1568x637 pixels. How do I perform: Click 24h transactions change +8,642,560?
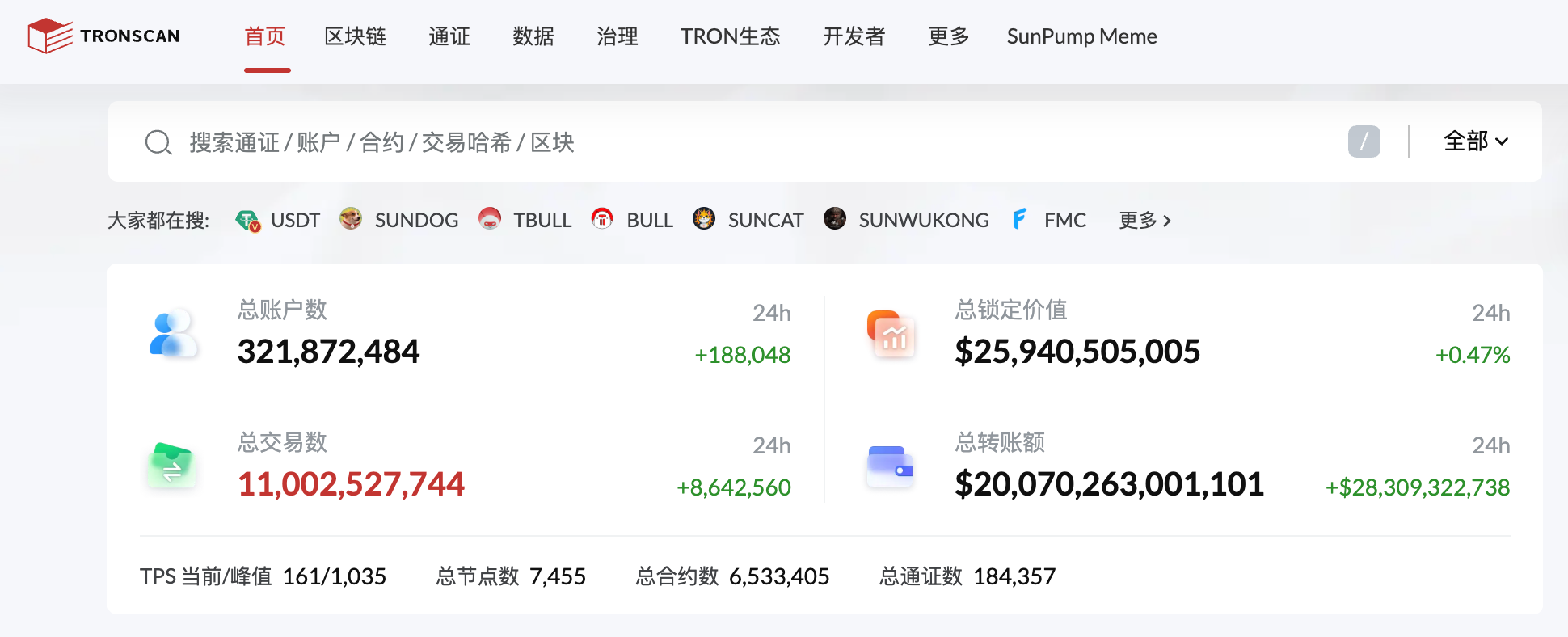coord(734,487)
